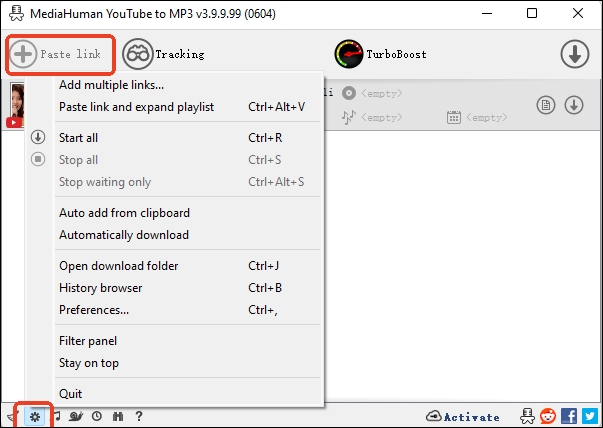Open the Reddit icon link
The height and width of the screenshot is (428, 603).
pos(548,416)
